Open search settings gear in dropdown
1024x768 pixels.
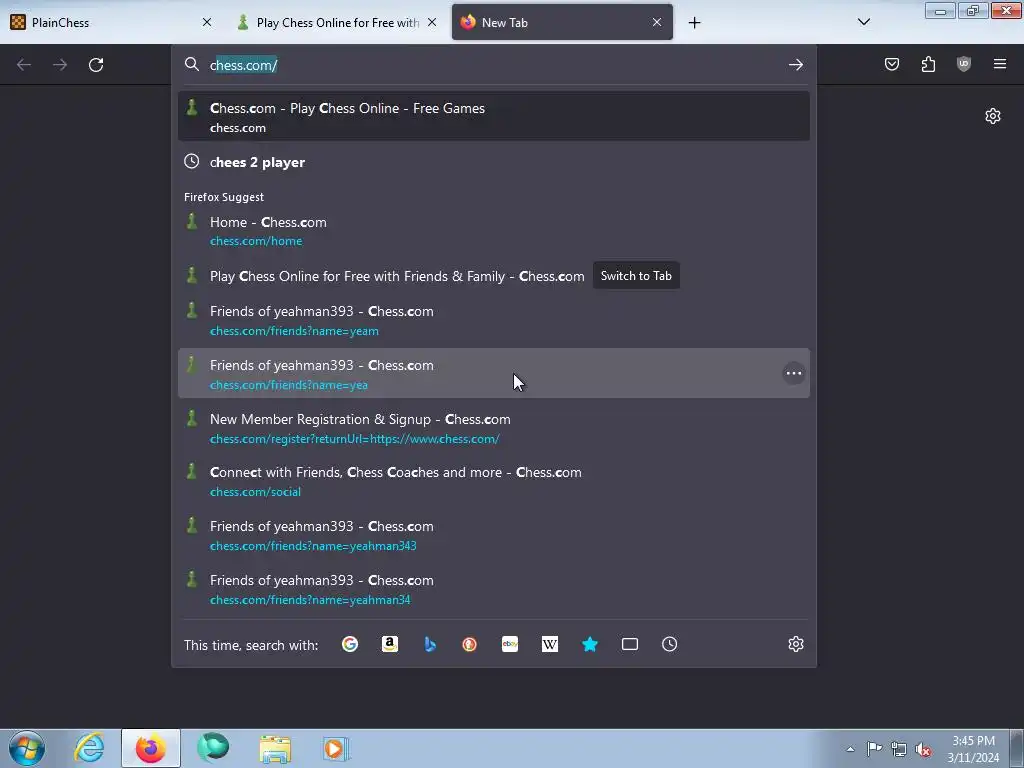(x=795, y=645)
